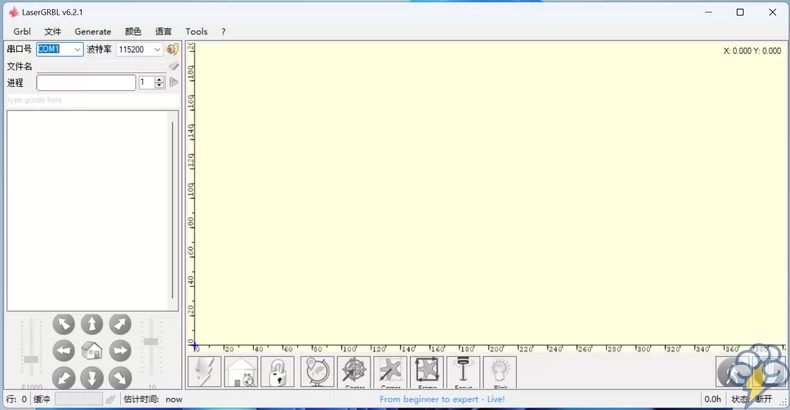Image resolution: width=790 pixels, height=410 pixels.
Task: Jog the laser diagonally up-left
Action: (x=64, y=324)
